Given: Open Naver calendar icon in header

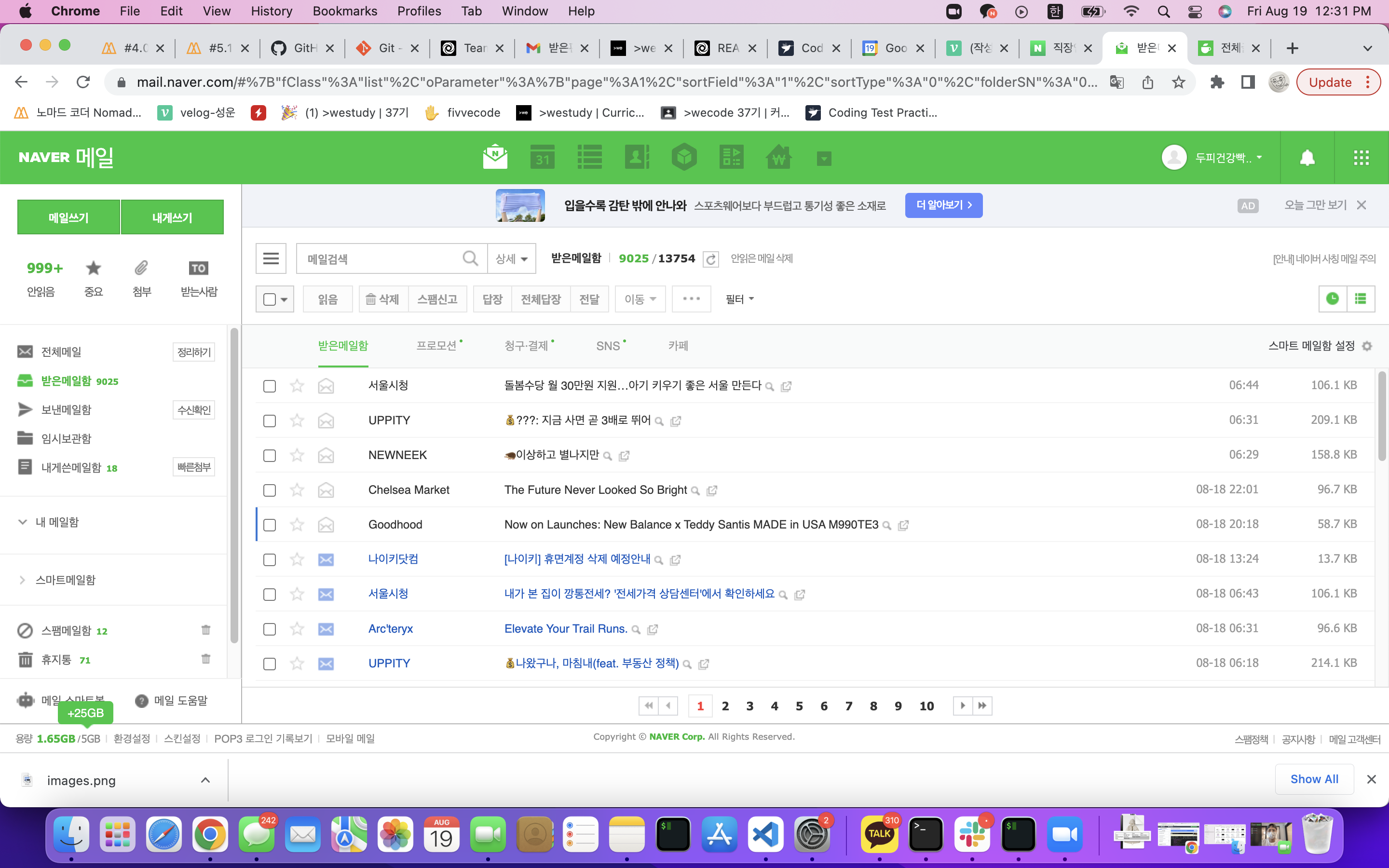Looking at the screenshot, I should pyautogui.click(x=542, y=157).
